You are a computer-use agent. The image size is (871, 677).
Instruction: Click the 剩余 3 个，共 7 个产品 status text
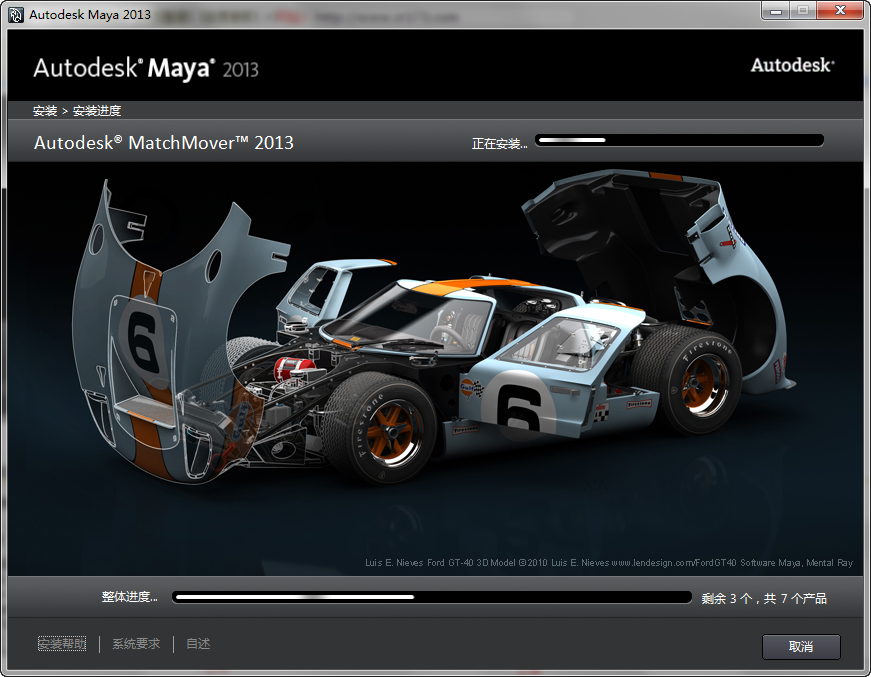pos(764,598)
